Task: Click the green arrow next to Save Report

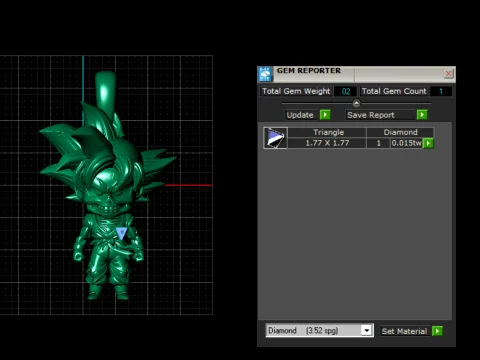Action: tap(422, 115)
